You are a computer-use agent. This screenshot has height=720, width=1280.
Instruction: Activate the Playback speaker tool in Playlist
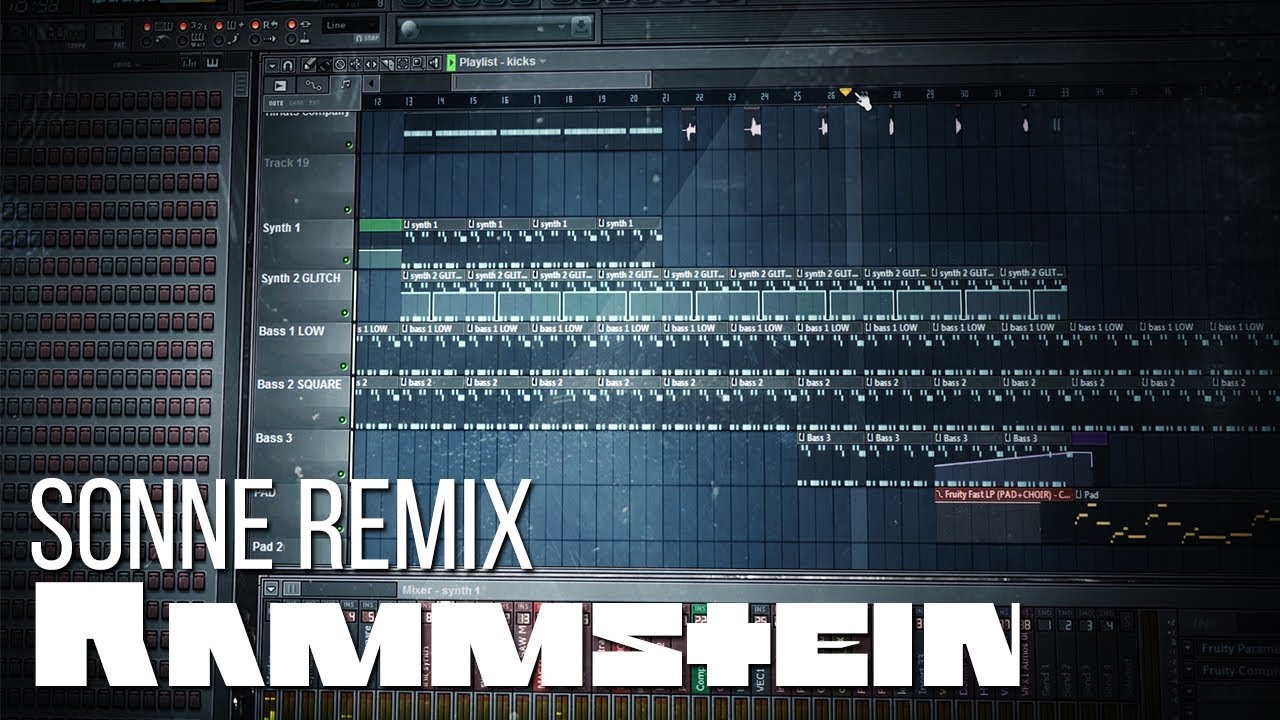(434, 63)
